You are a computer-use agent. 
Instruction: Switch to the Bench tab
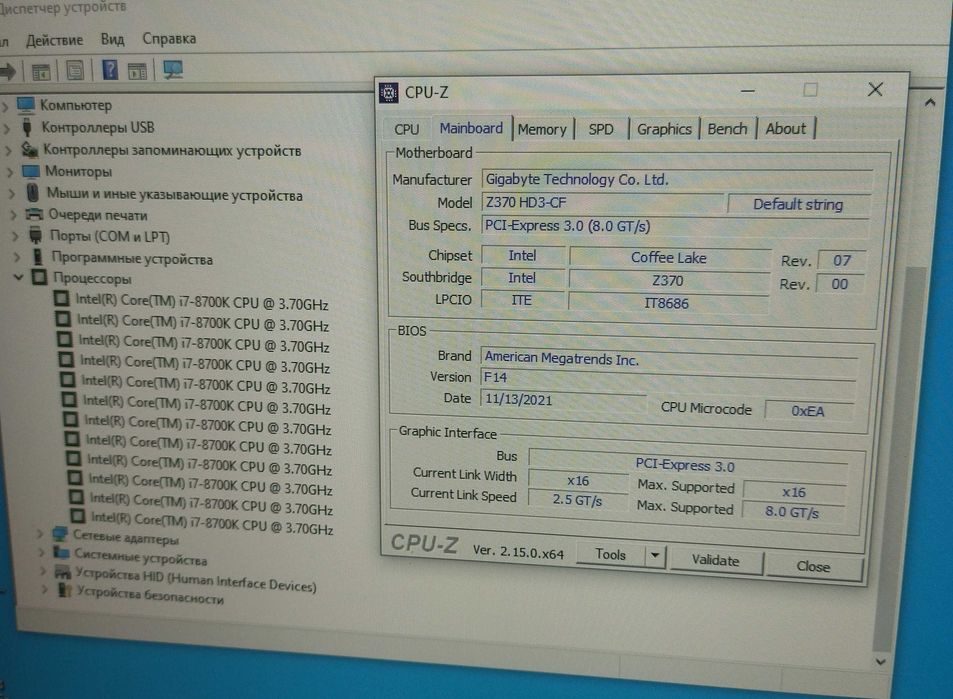[x=728, y=129]
